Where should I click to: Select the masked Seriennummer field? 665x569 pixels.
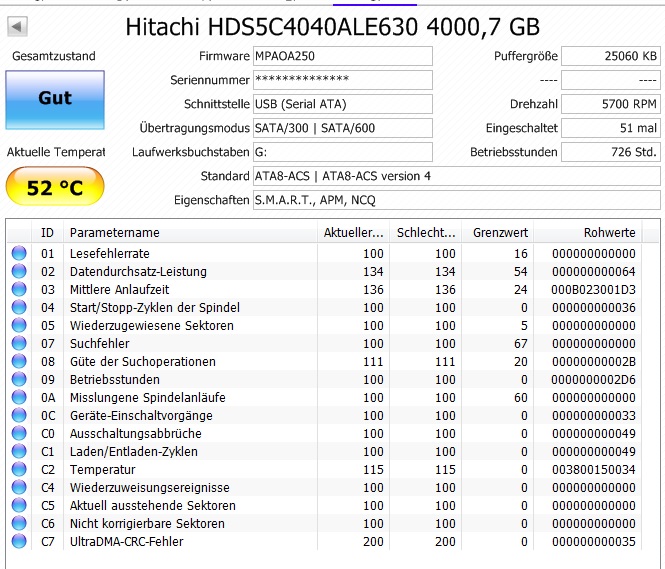[343, 80]
